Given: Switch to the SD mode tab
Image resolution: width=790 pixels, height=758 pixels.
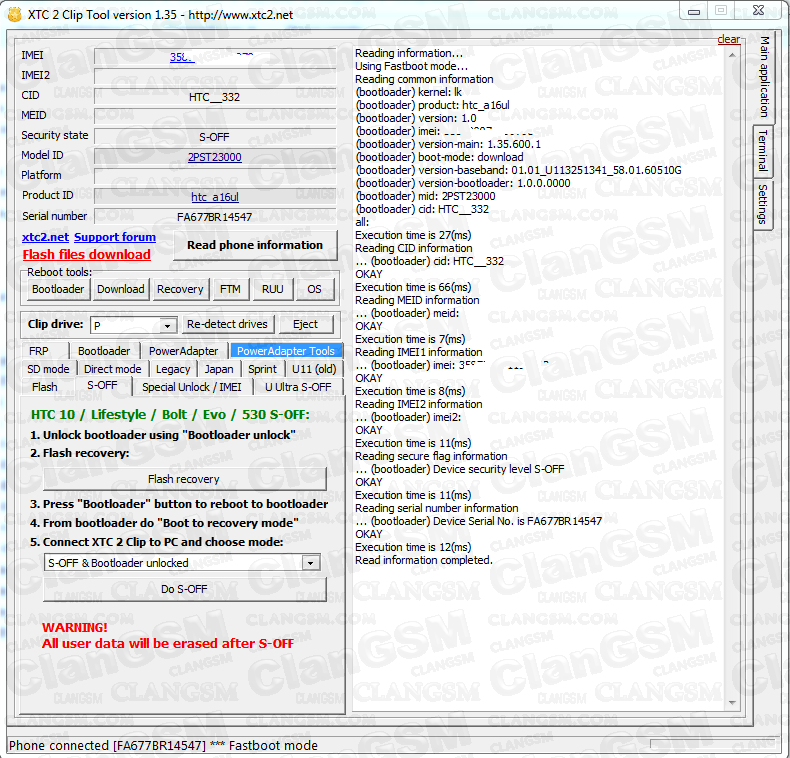Looking at the screenshot, I should pos(48,369).
